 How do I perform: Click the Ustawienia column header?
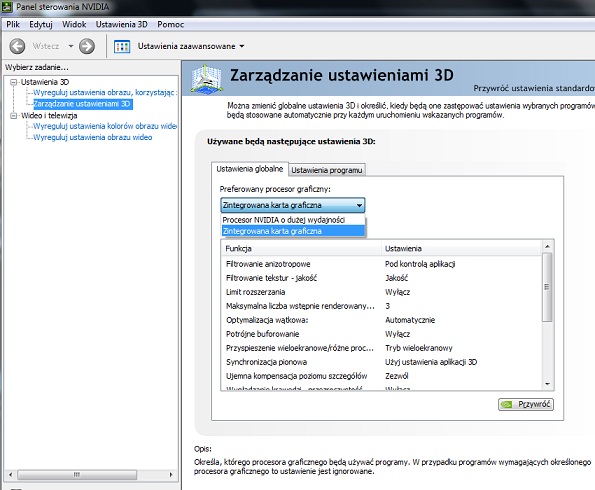(x=462, y=249)
